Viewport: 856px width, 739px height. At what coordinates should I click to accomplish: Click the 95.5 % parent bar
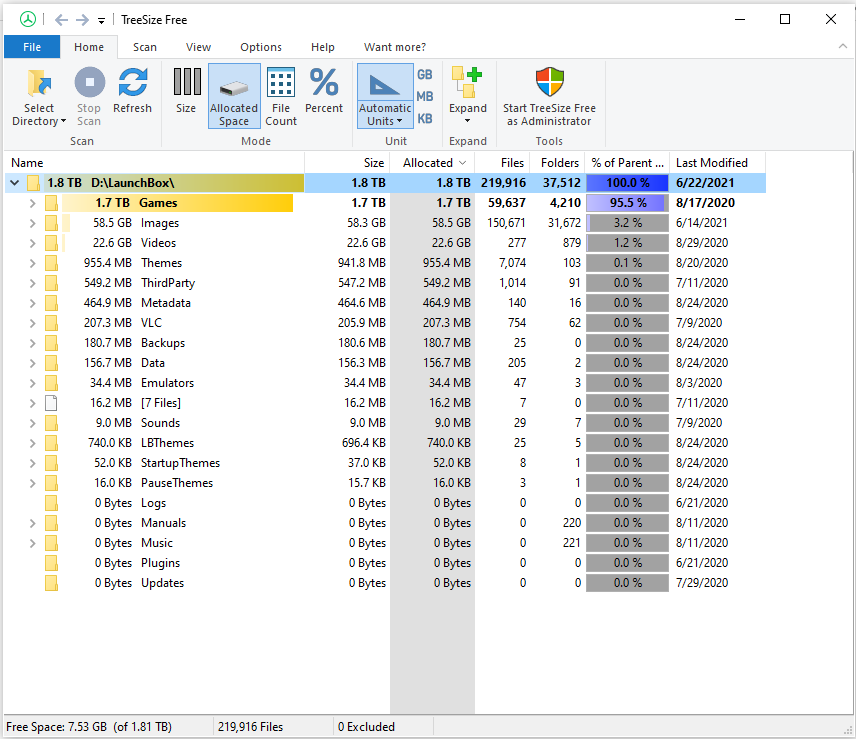tap(627, 203)
